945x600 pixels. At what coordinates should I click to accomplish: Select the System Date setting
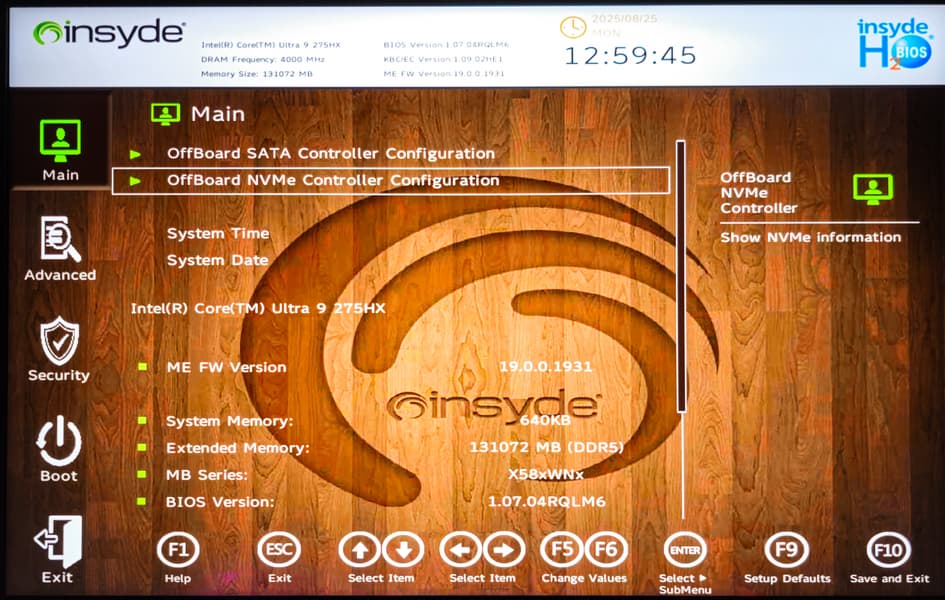218,260
